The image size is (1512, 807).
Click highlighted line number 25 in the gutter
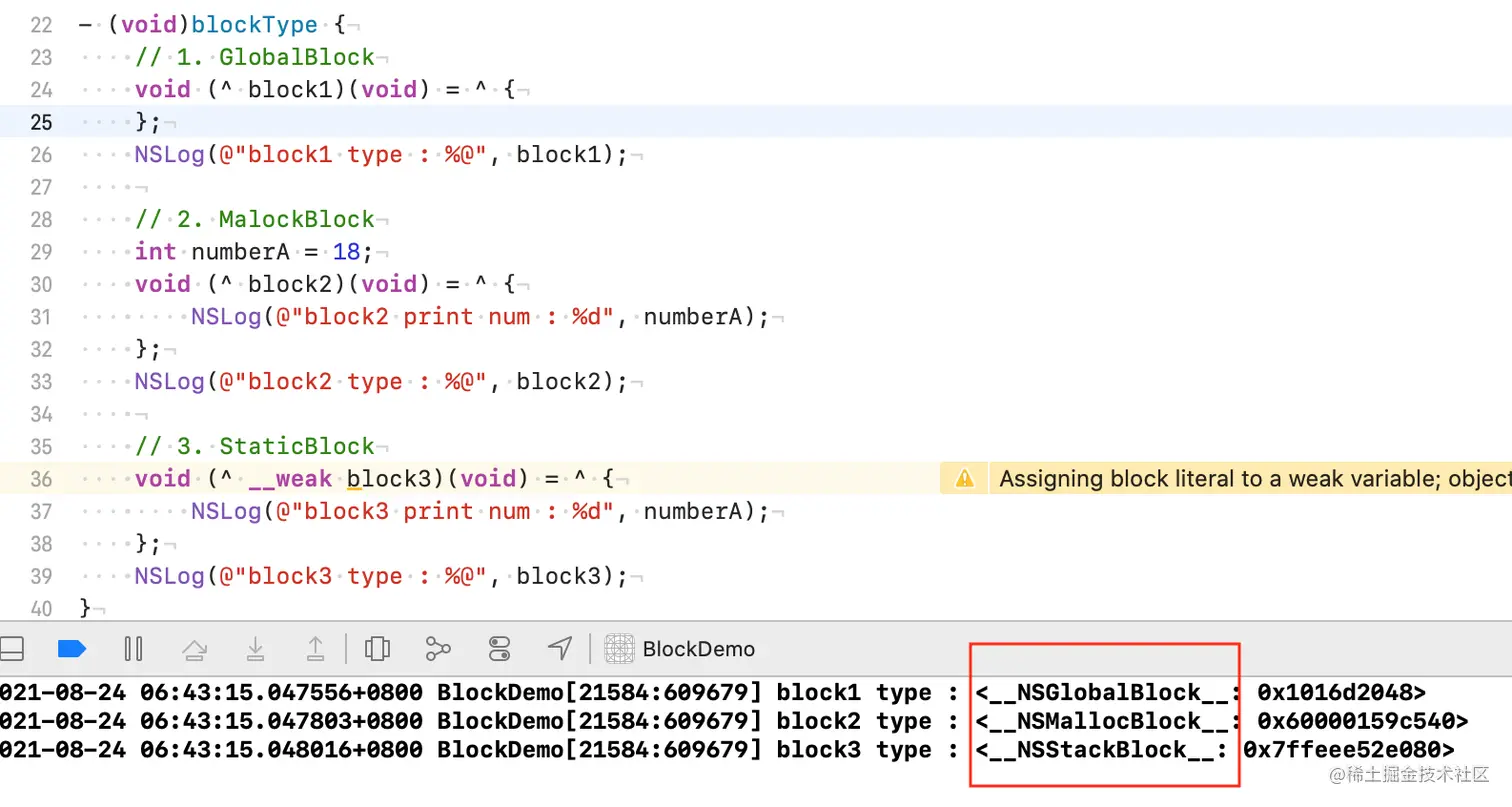(41, 122)
